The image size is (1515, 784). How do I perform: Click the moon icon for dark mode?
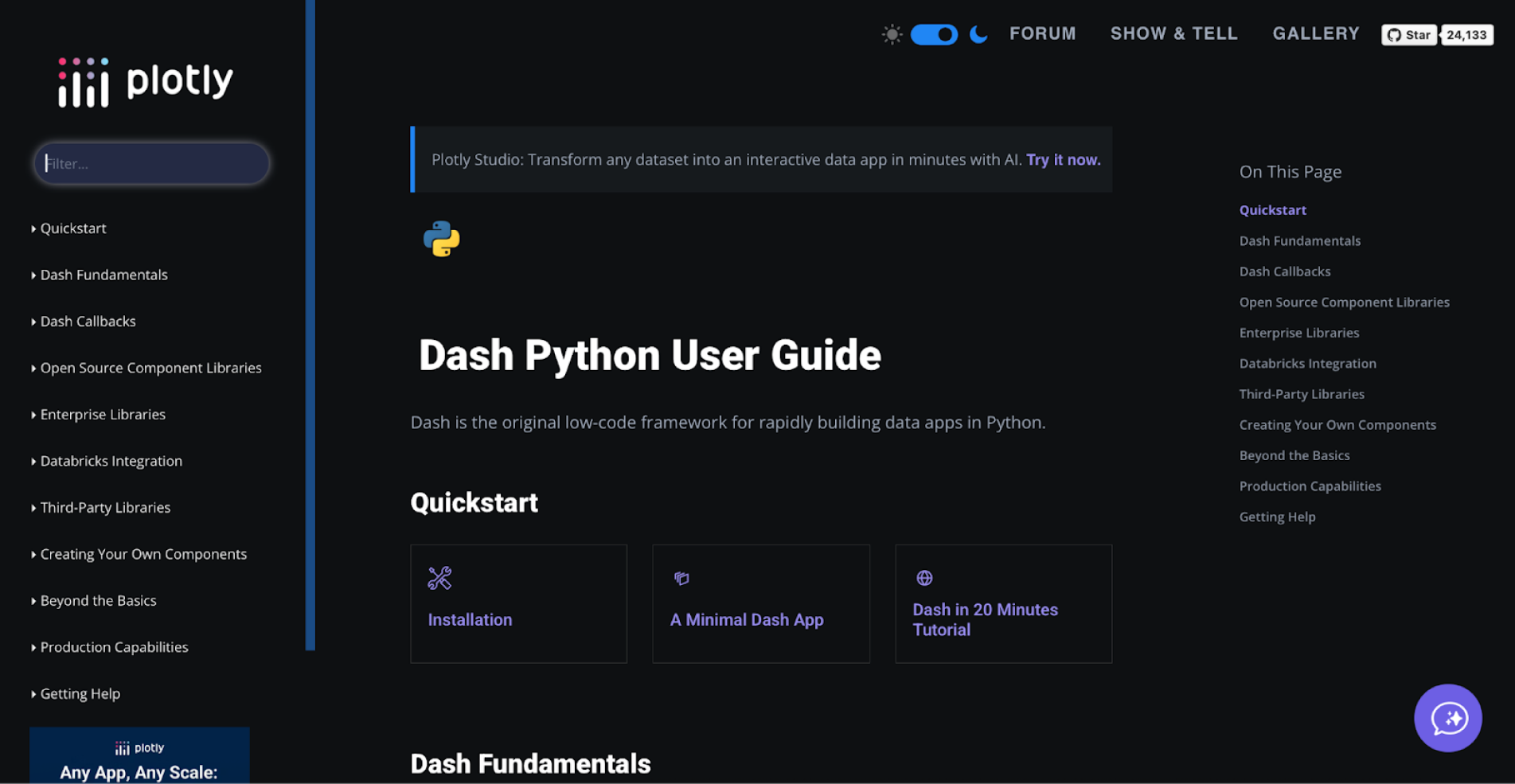coord(977,34)
